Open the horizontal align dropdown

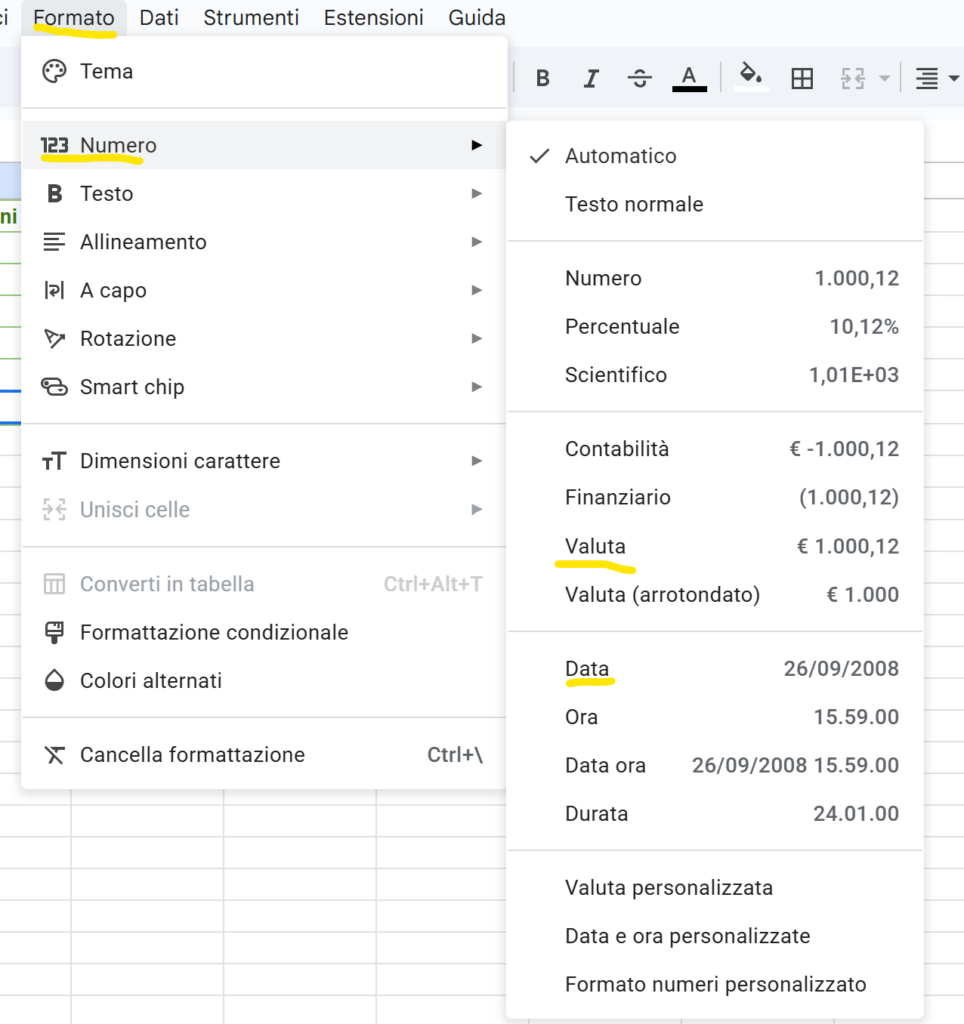(x=937, y=79)
